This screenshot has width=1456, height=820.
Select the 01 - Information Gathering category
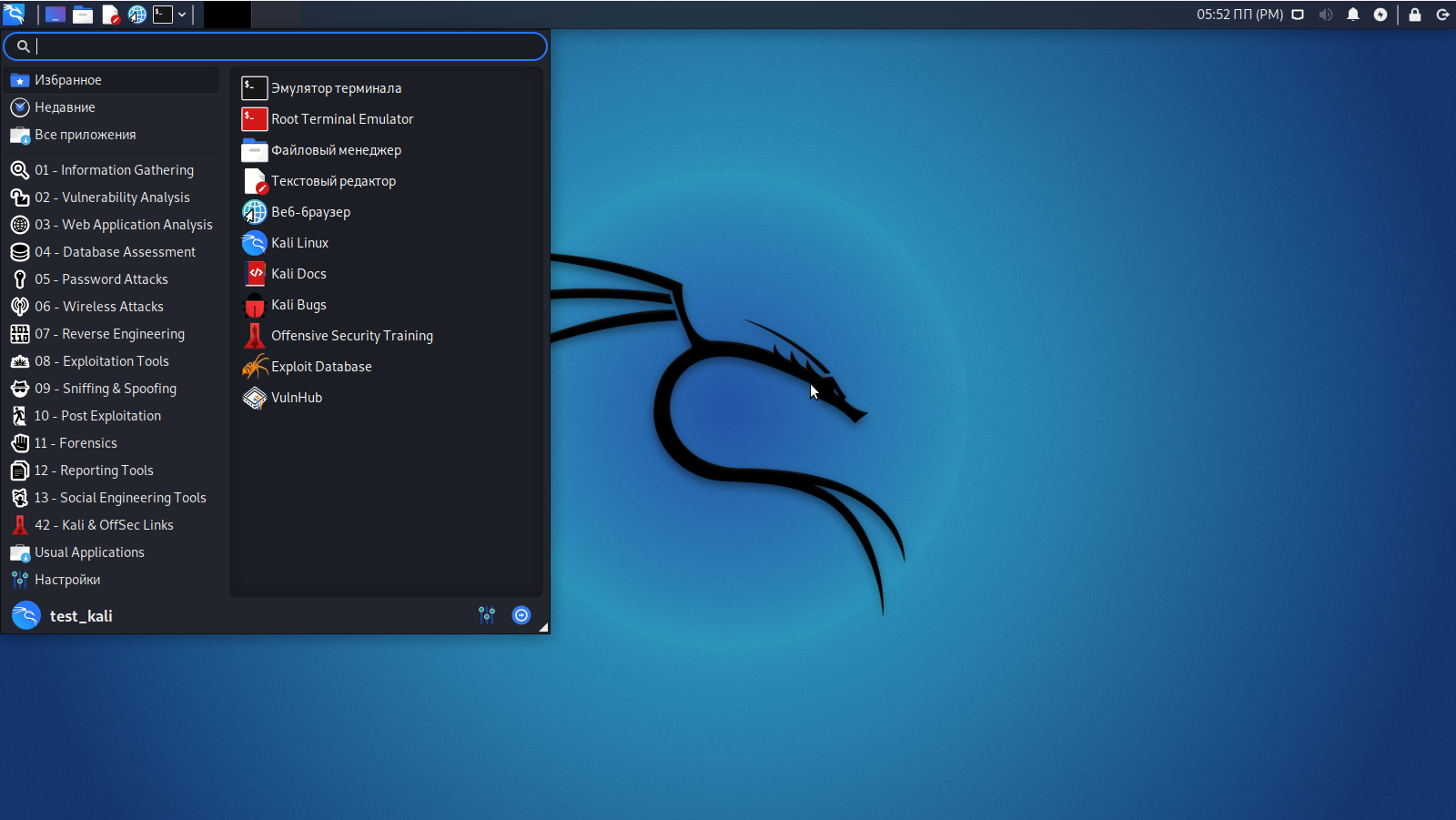pyautogui.click(x=114, y=169)
